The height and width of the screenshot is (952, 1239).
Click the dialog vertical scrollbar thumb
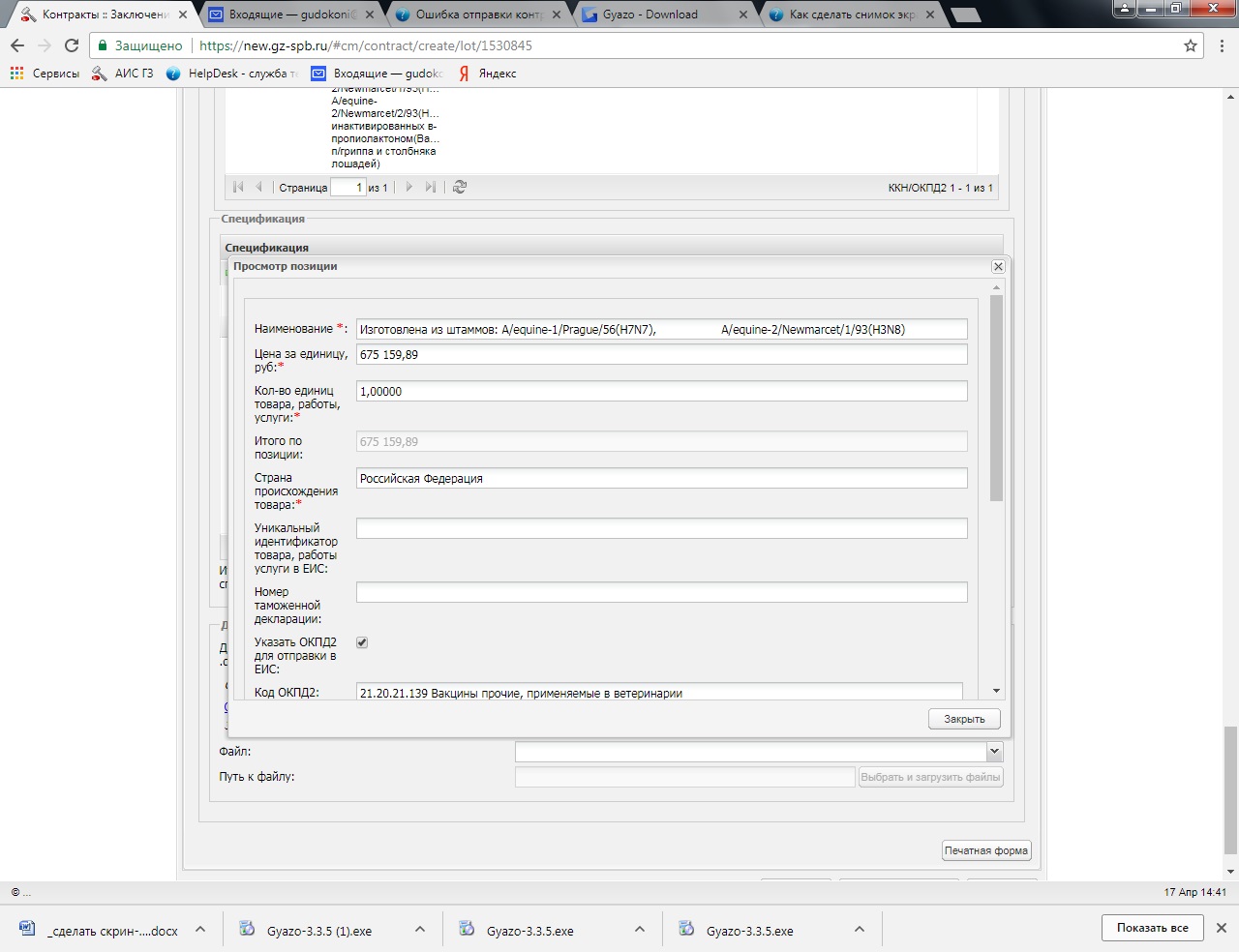(997, 399)
